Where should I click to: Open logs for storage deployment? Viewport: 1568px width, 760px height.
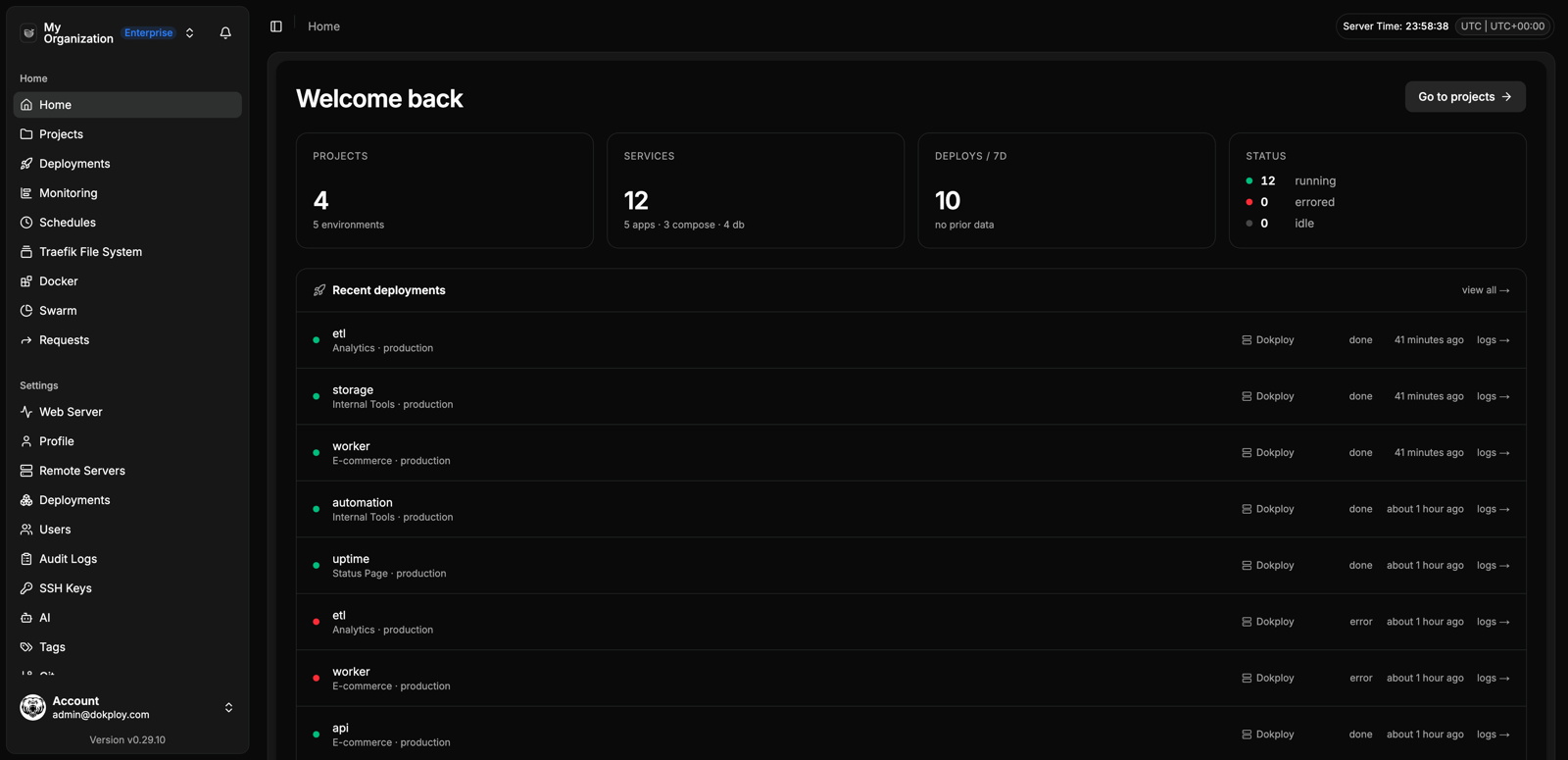pos(1494,396)
